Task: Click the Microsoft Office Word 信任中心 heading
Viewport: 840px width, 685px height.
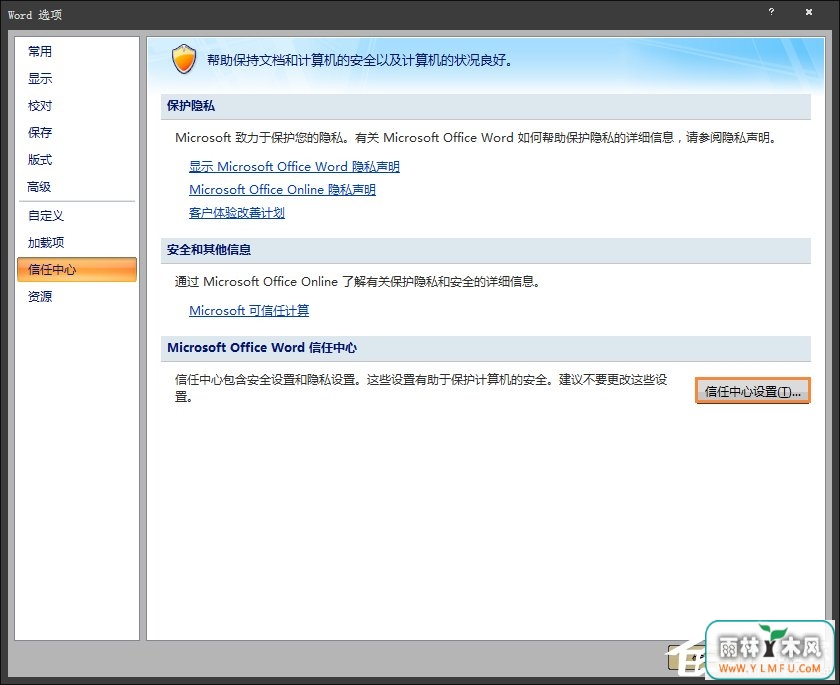Action: (x=262, y=348)
